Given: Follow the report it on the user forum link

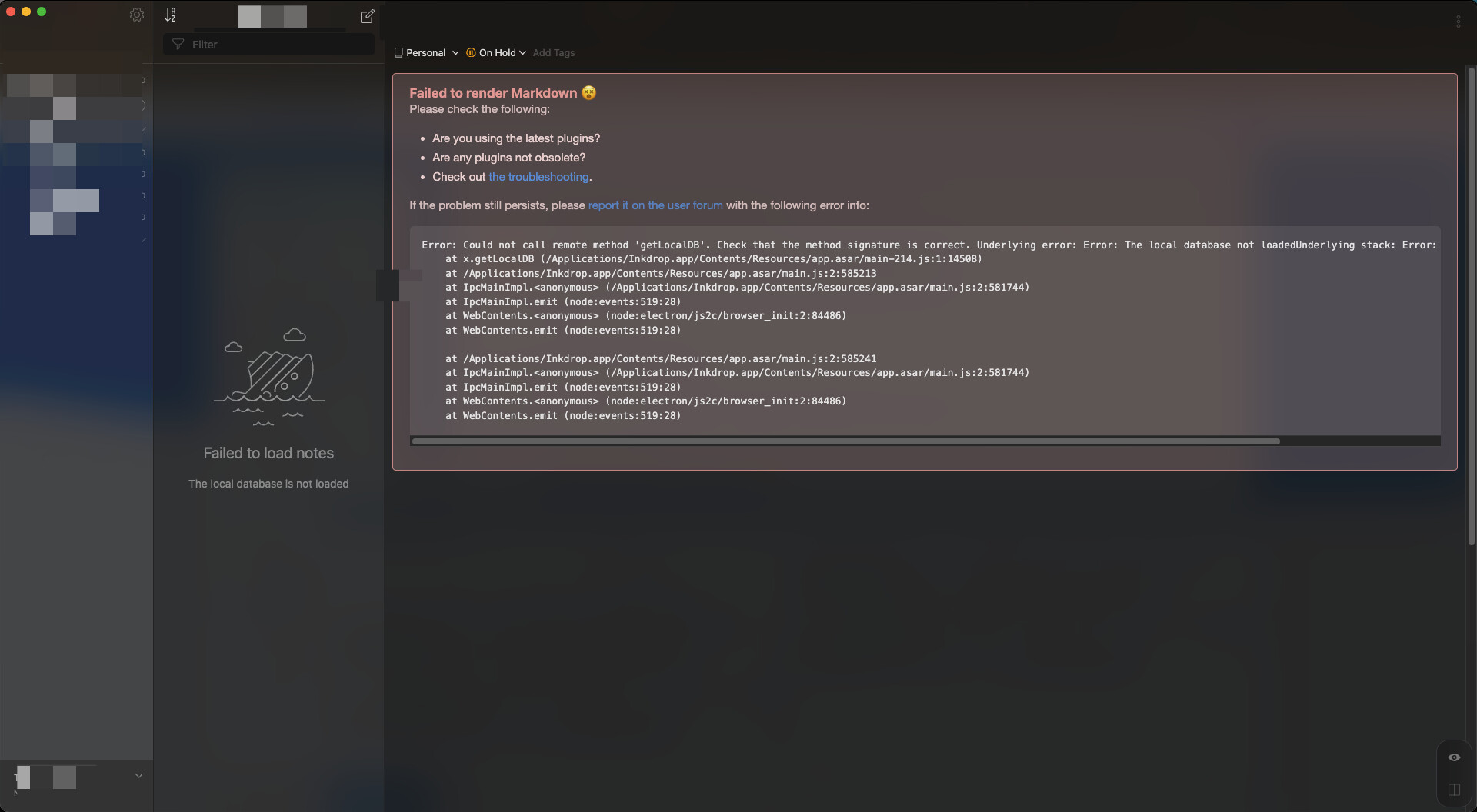Looking at the screenshot, I should pyautogui.click(x=655, y=205).
